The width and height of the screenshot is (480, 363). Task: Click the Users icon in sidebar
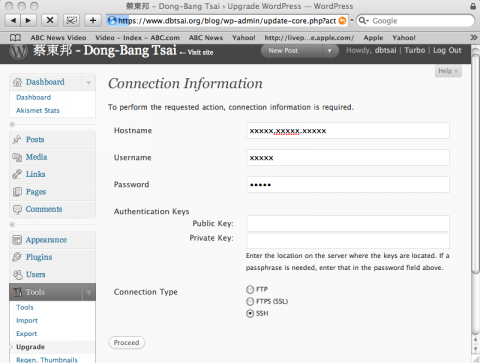pos(17,275)
